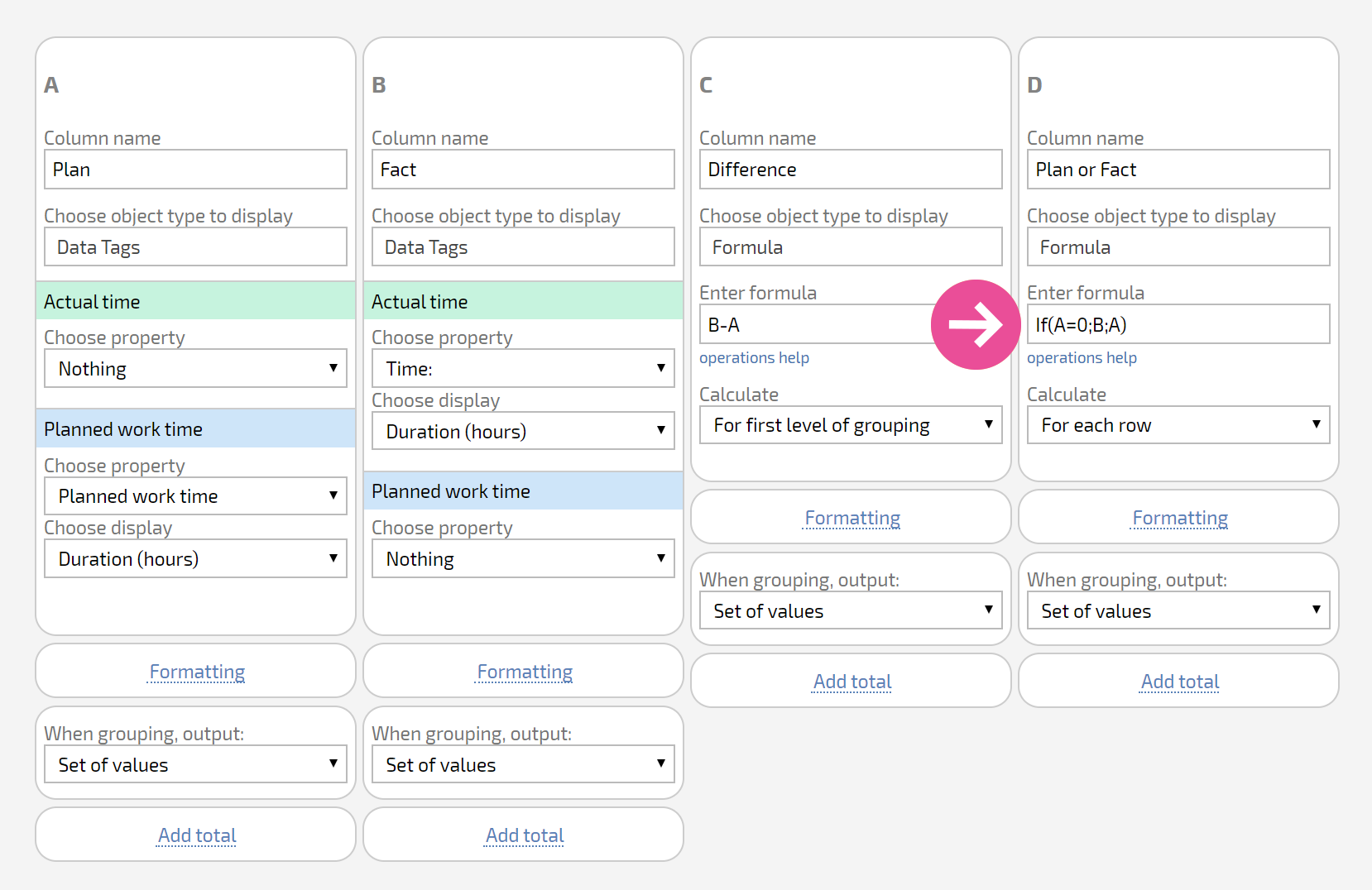Click "Add total" for column C

pyautogui.click(x=852, y=682)
